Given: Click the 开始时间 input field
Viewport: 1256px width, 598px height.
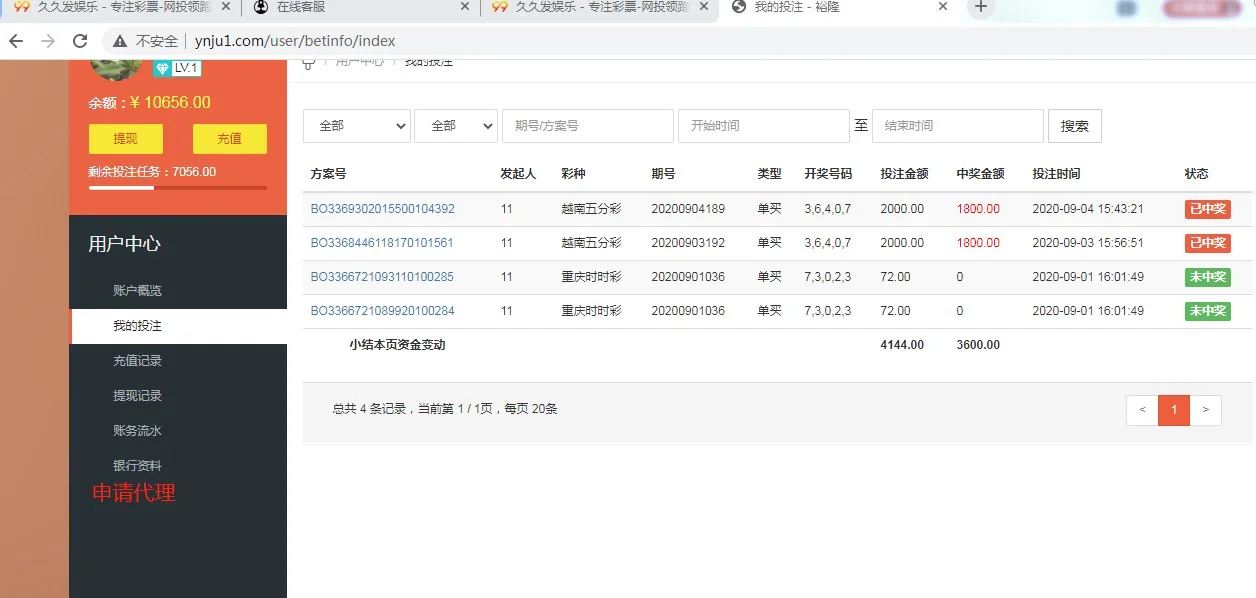Looking at the screenshot, I should pyautogui.click(x=763, y=125).
